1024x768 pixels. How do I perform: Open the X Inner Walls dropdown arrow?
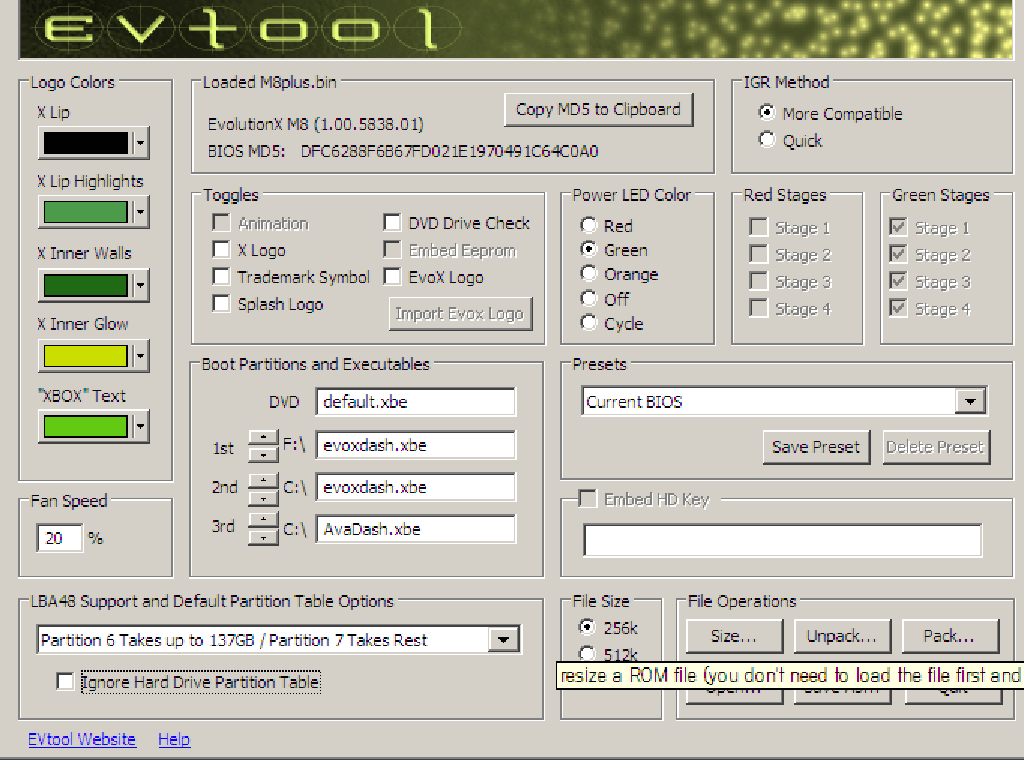pos(140,285)
